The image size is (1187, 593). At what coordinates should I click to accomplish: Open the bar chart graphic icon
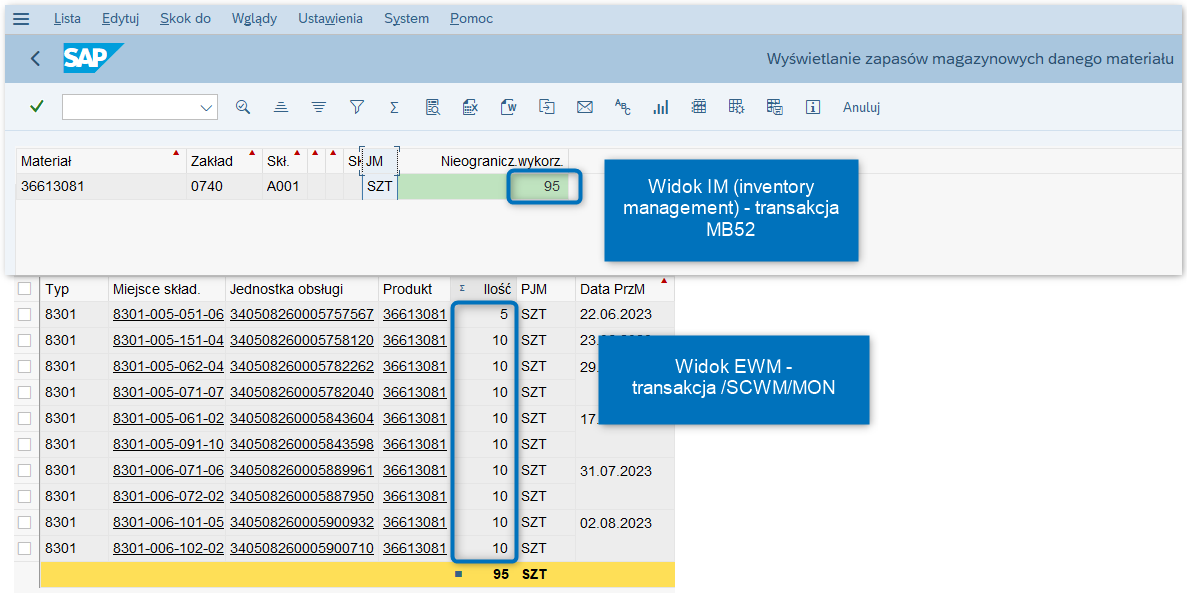click(660, 107)
